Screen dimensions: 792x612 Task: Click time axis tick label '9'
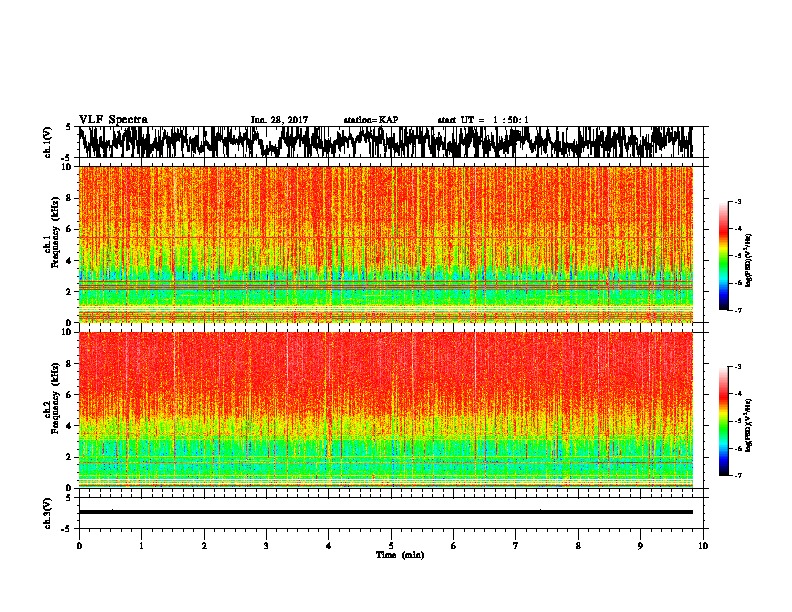[640, 546]
